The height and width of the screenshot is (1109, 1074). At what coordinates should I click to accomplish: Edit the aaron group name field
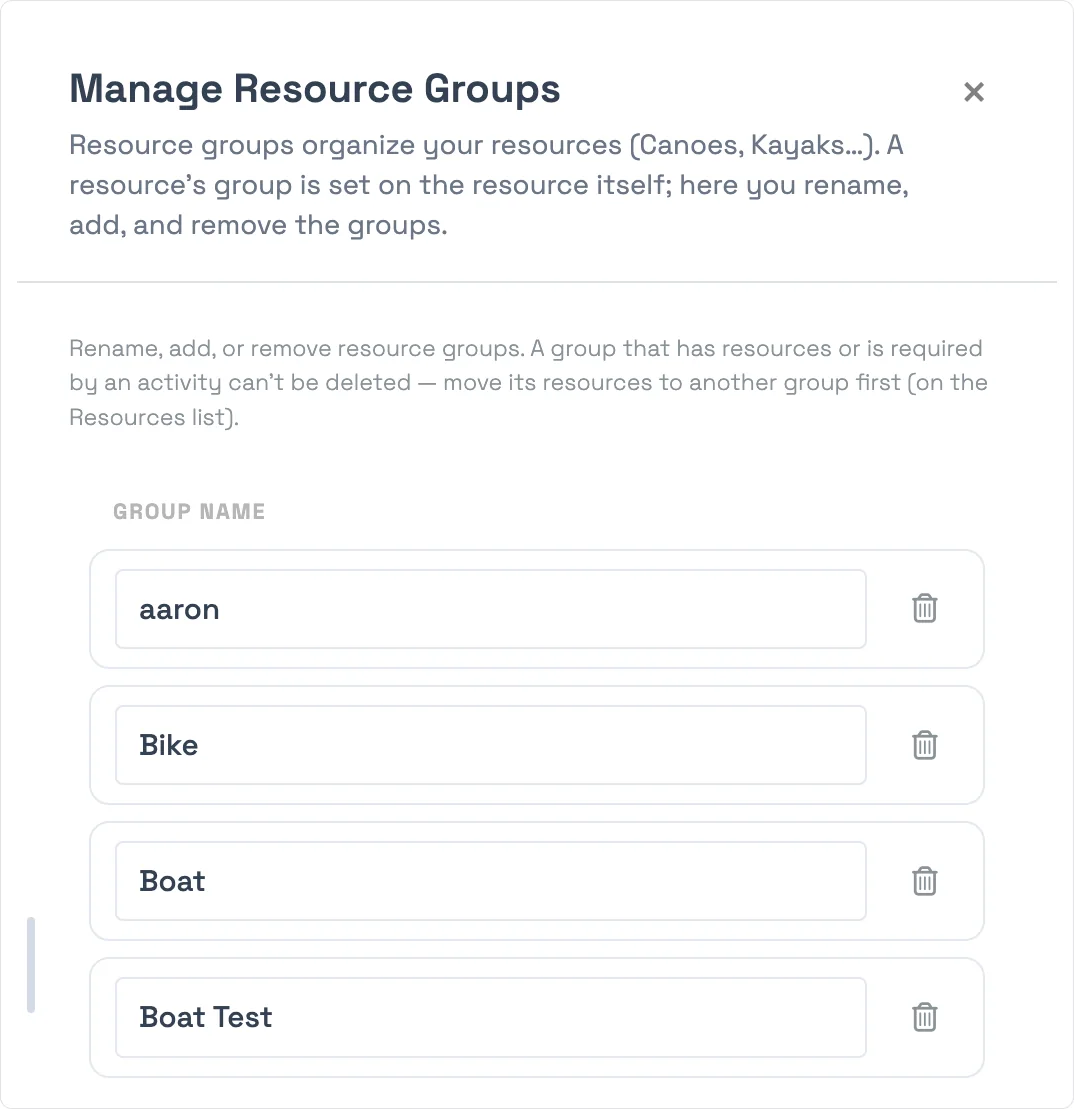coord(491,609)
